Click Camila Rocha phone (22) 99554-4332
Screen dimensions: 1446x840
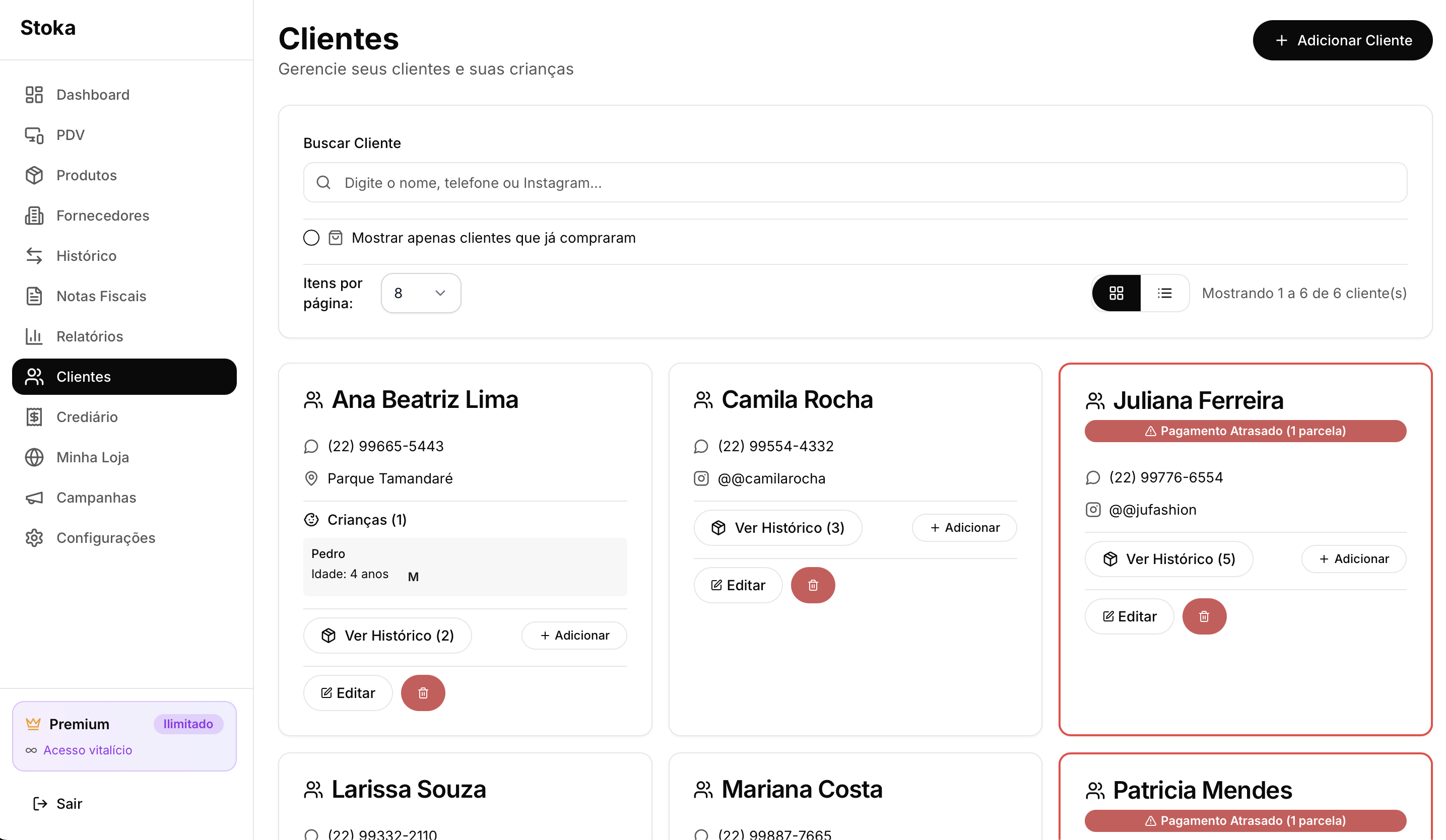[776, 446]
